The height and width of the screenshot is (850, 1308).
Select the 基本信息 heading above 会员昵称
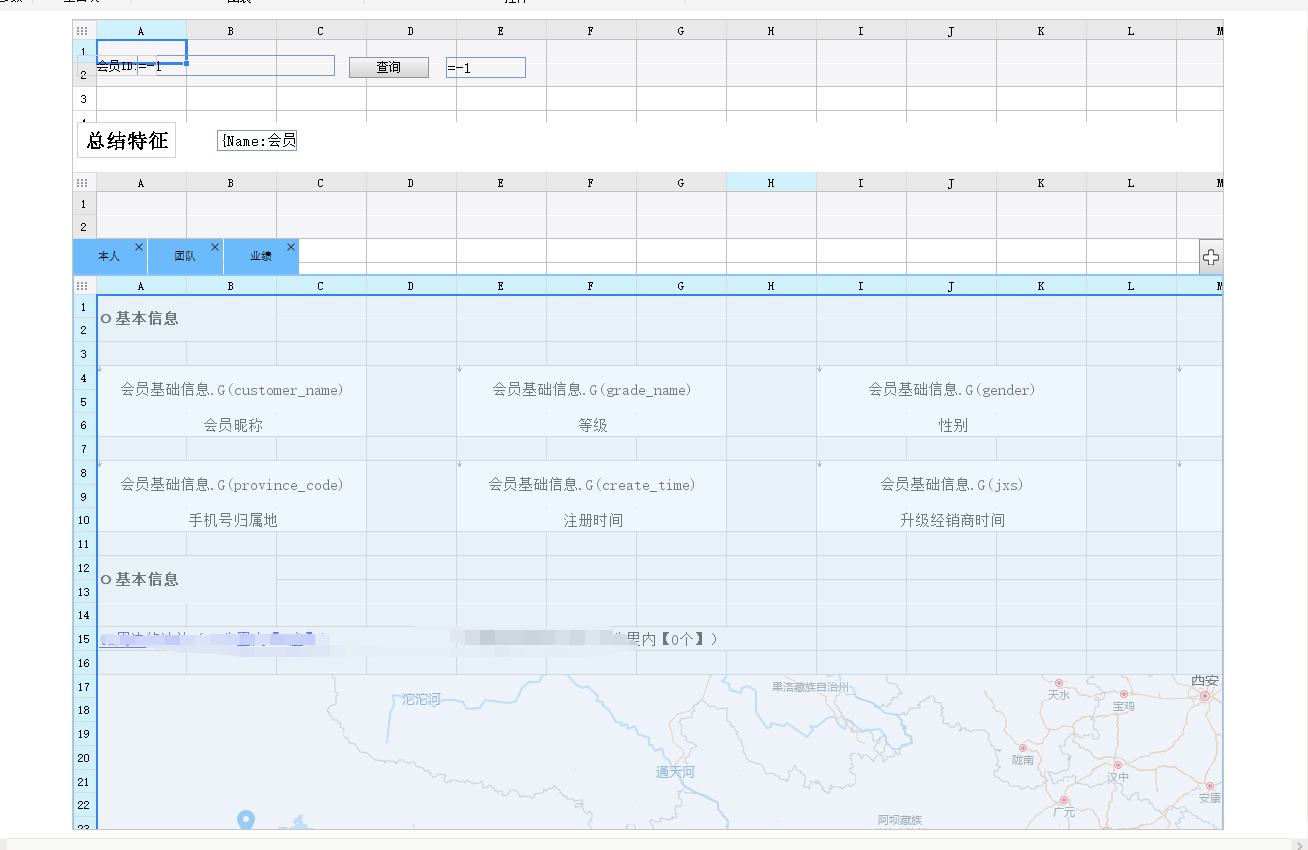coord(140,319)
